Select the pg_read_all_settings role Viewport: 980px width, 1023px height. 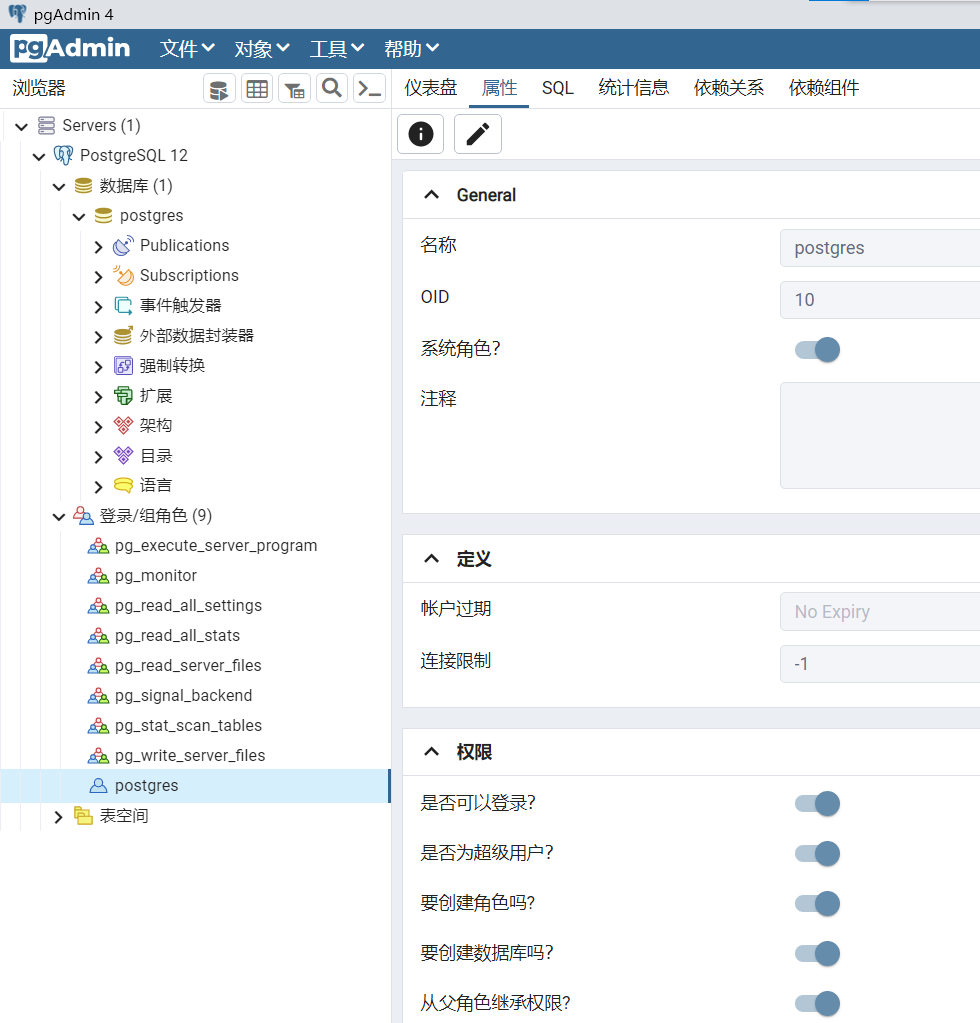(x=189, y=606)
